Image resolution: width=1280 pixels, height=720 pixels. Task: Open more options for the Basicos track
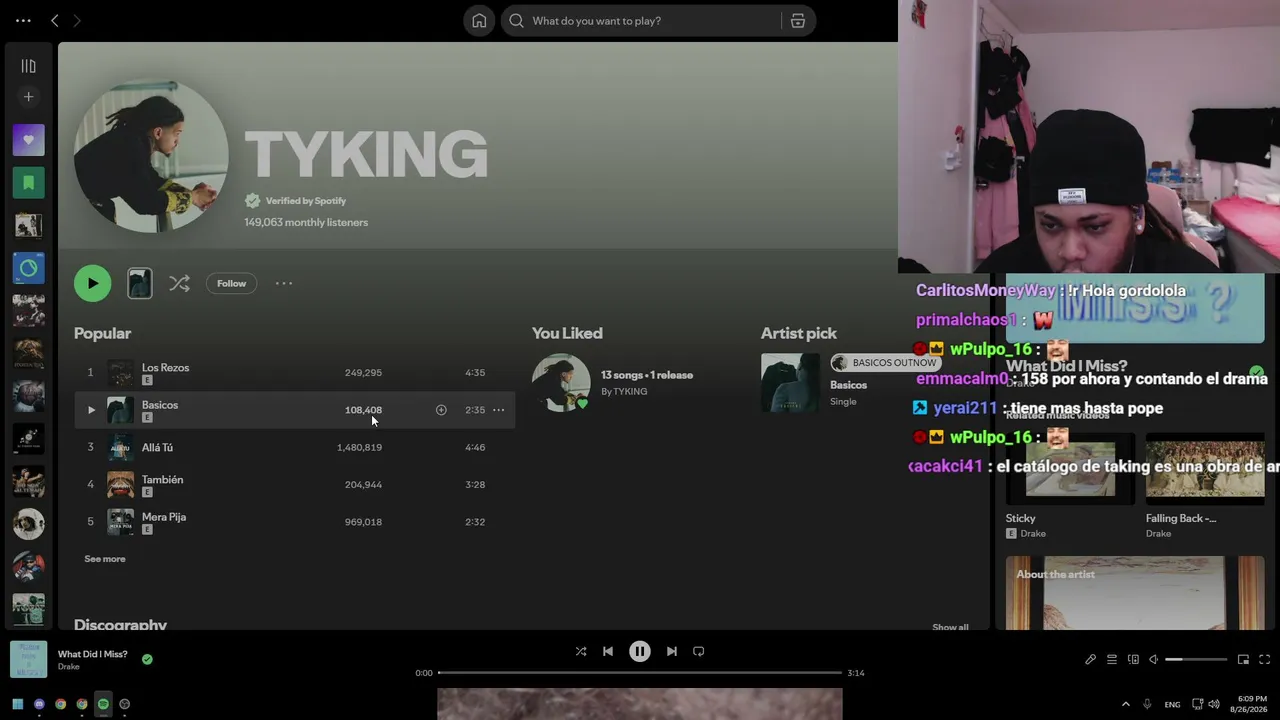click(498, 410)
